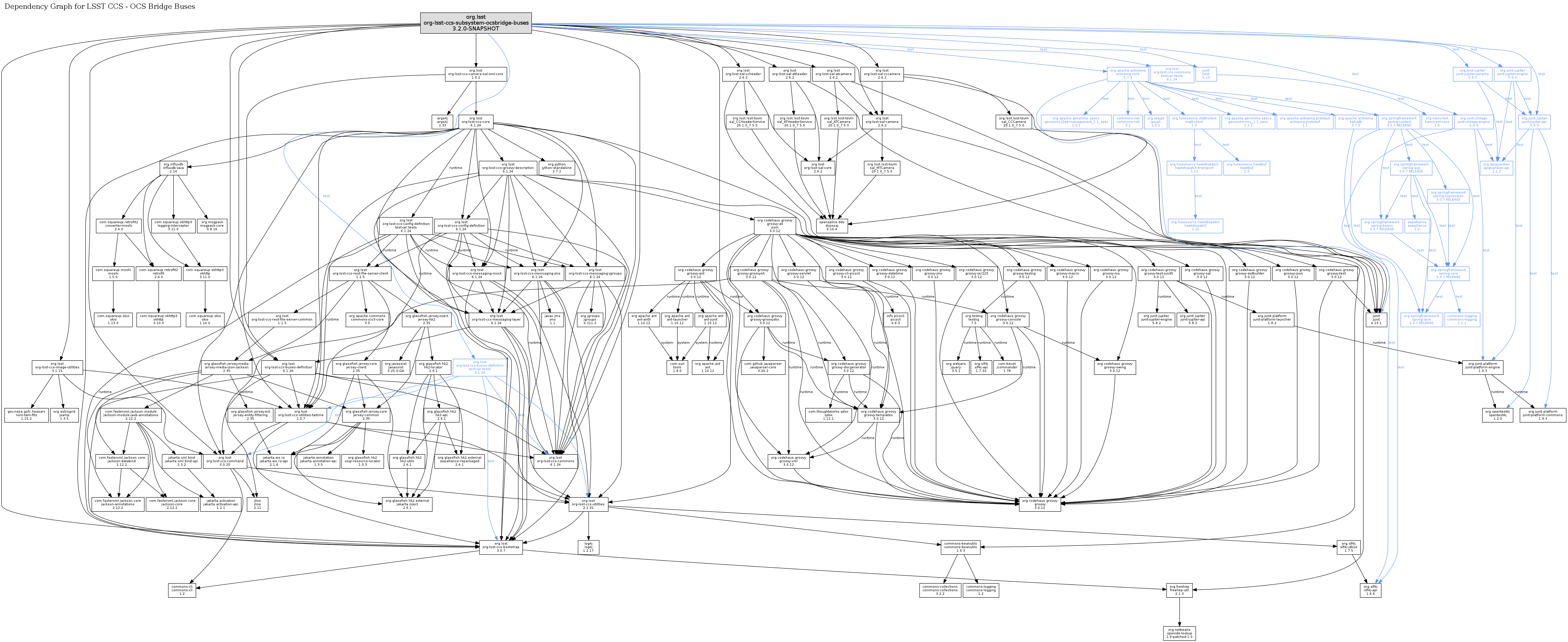Click the blue activemq-core 5.7.0 node
The image size is (1568, 642).
pyautogui.click(x=1127, y=75)
